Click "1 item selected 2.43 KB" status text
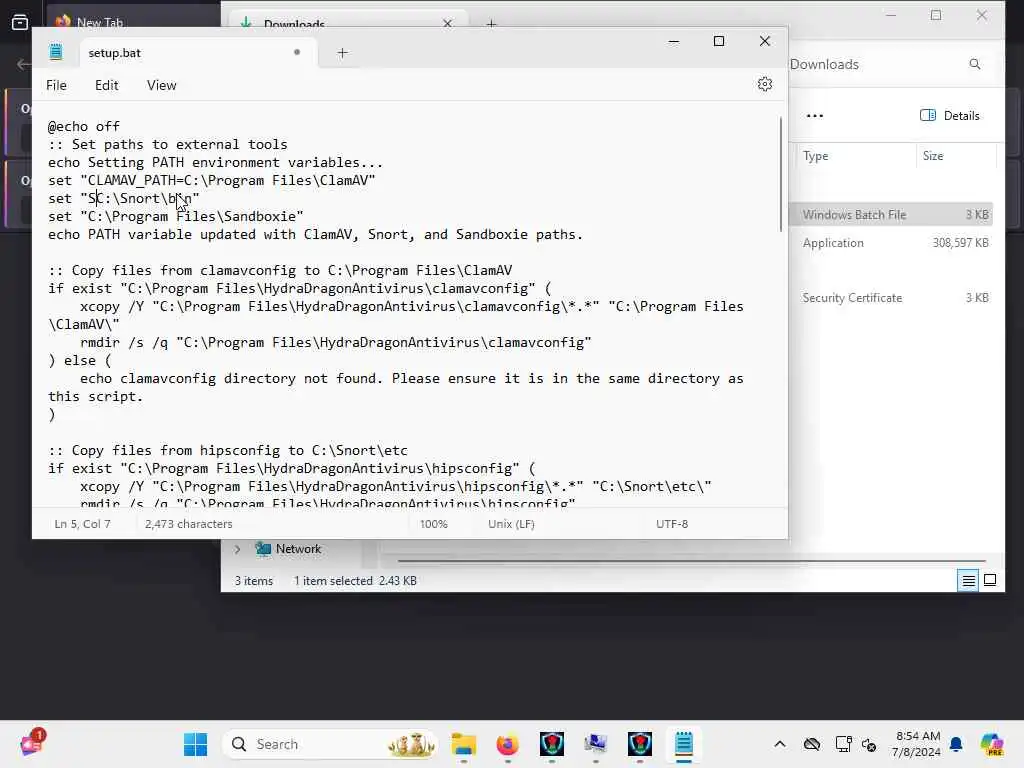The height and width of the screenshot is (768, 1024). 355,581
